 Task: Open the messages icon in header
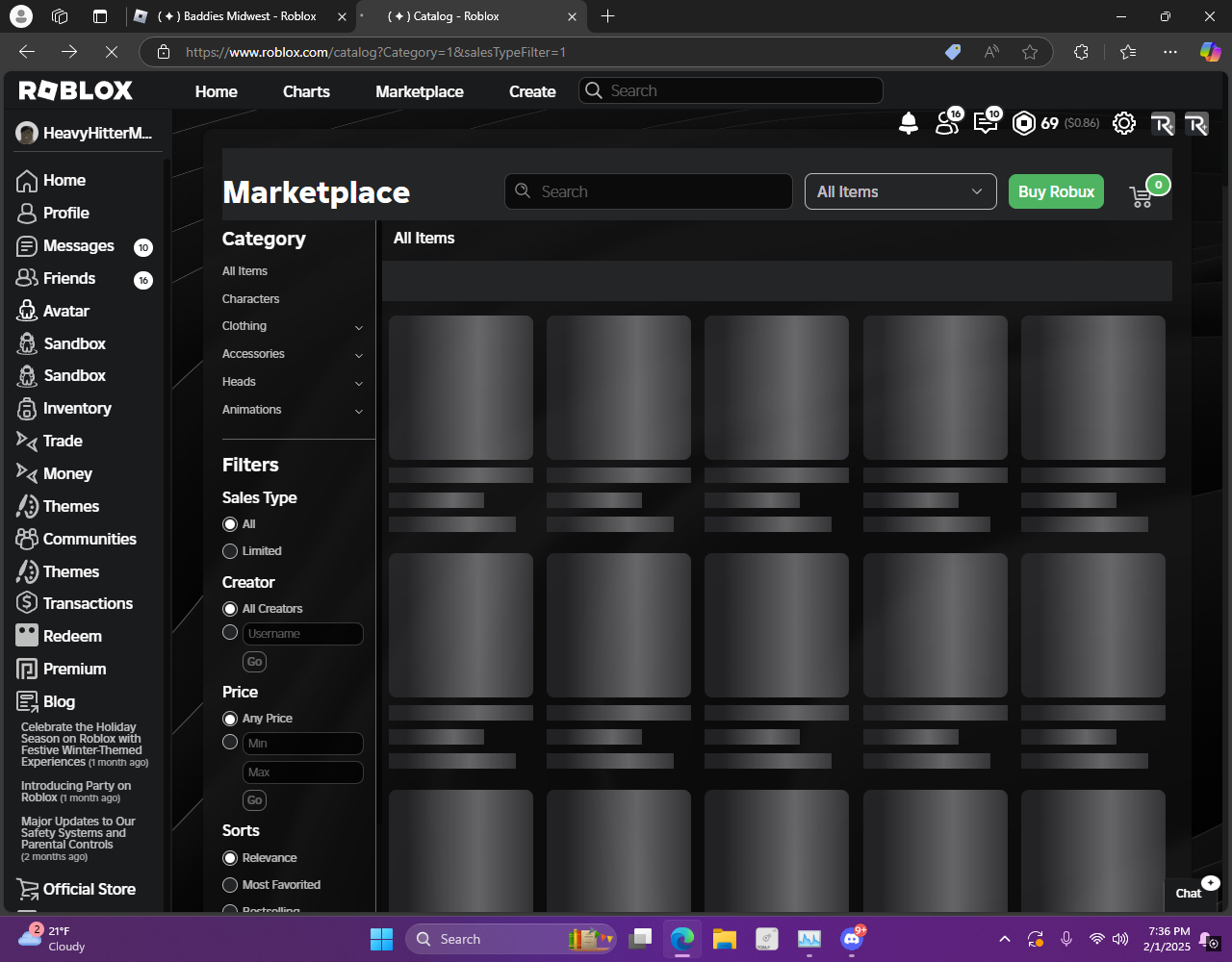[x=986, y=122]
